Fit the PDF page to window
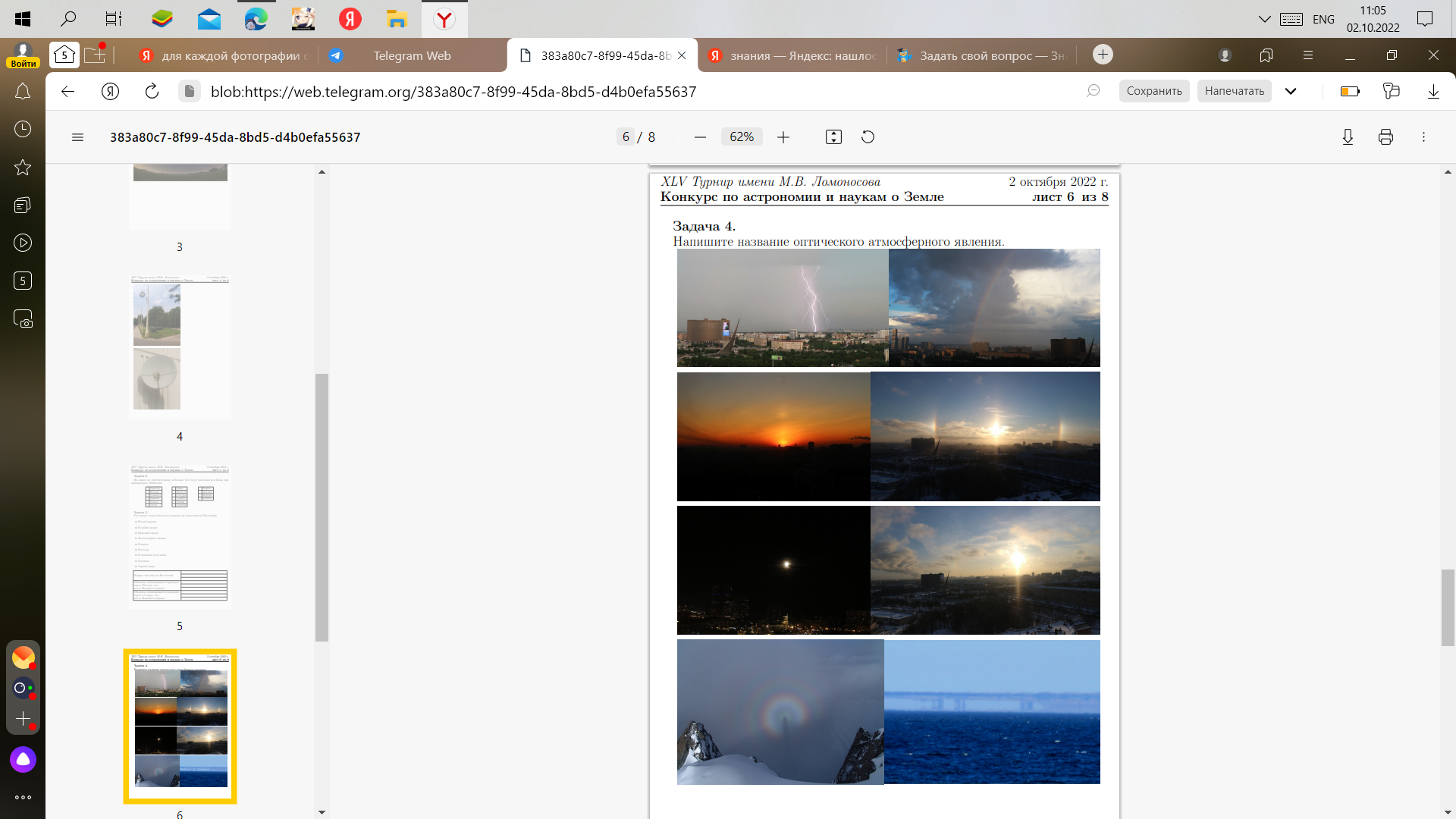The width and height of the screenshot is (1456, 819). coord(833,137)
